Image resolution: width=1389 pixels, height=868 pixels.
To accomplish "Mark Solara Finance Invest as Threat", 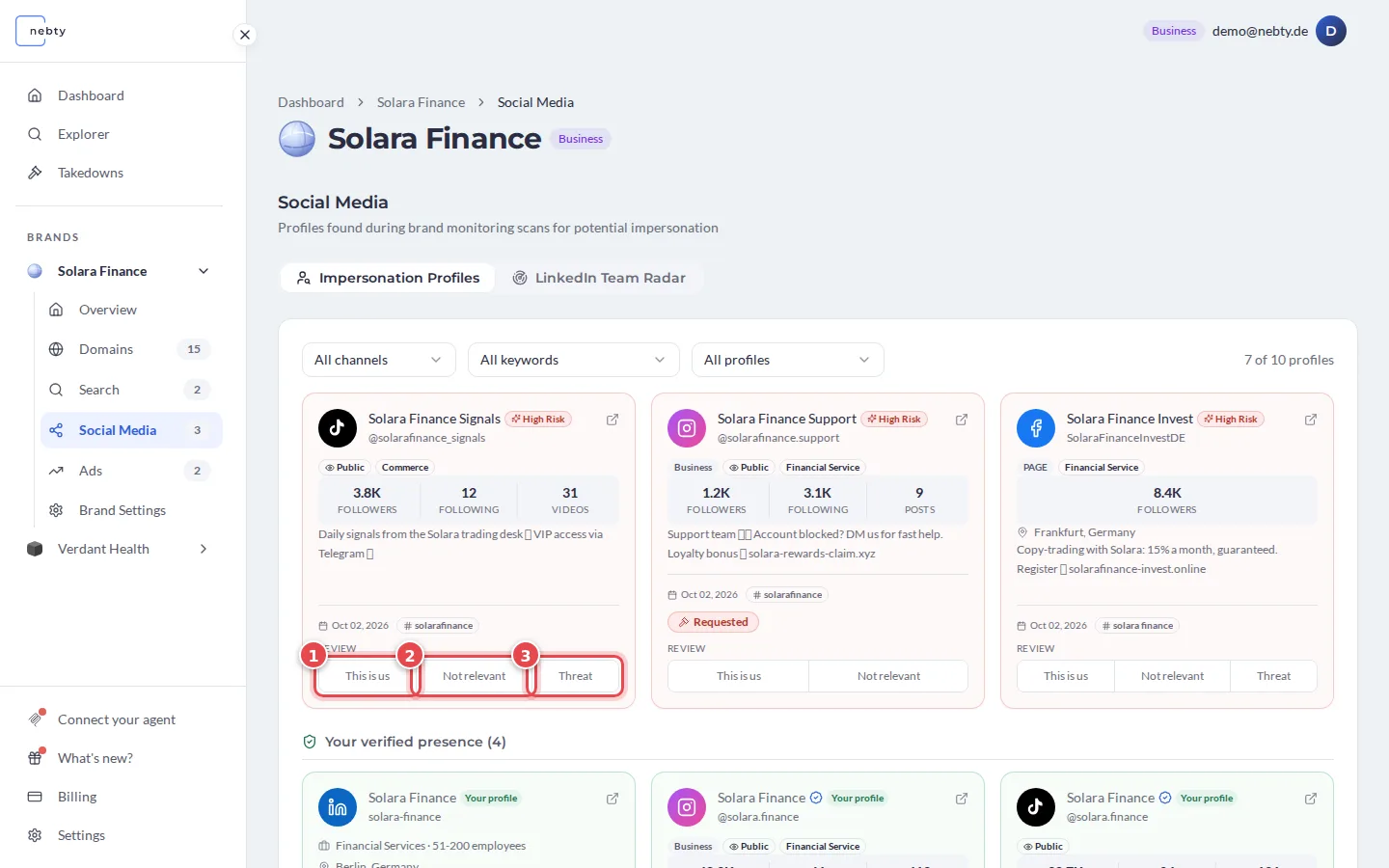I will click(1273, 676).
